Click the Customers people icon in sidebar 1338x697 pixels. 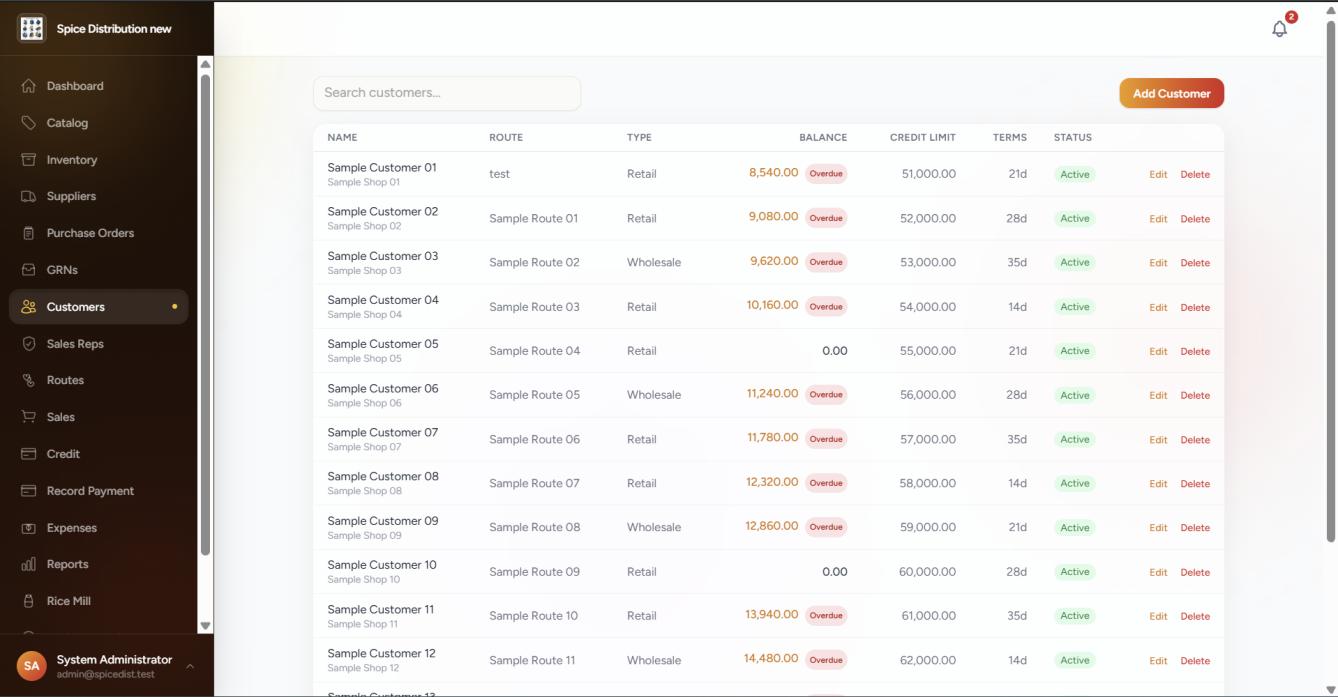point(29,307)
